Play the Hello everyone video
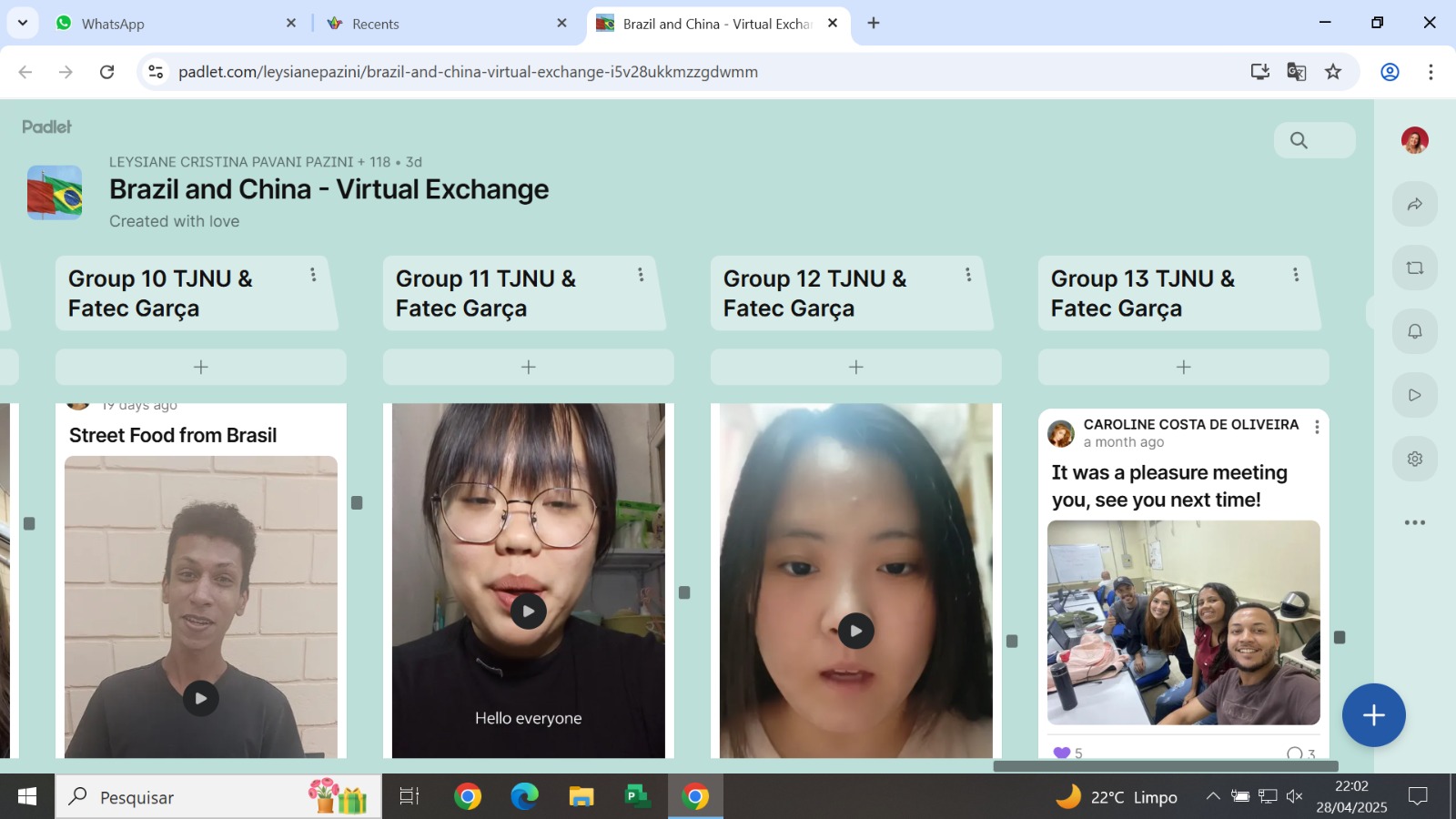 click(528, 611)
